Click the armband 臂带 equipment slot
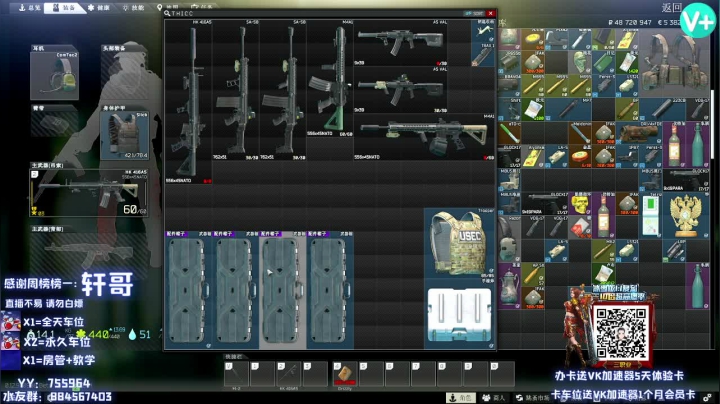This screenshot has height=404, width=720. pyautogui.click(x=54, y=123)
